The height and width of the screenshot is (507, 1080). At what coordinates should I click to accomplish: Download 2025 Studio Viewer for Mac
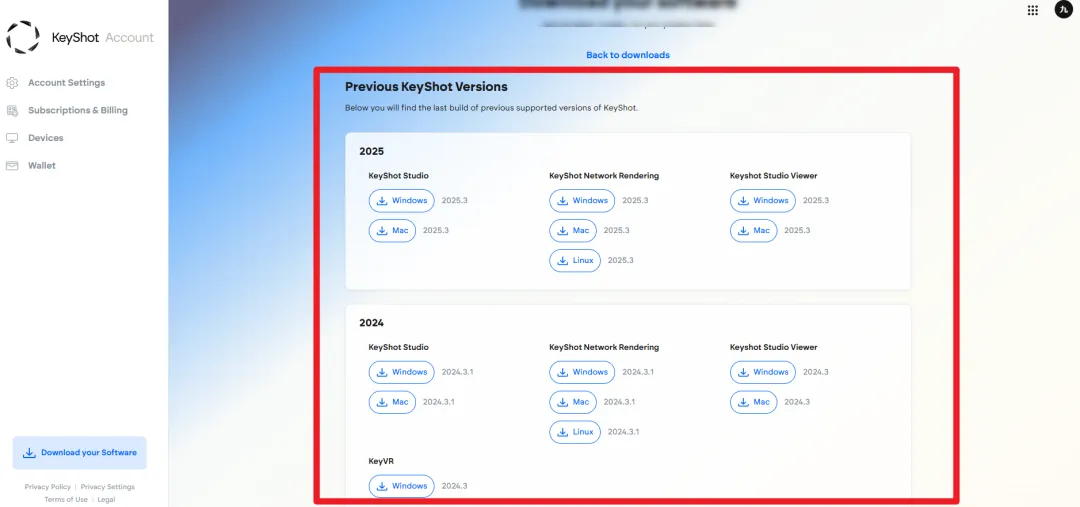(754, 231)
